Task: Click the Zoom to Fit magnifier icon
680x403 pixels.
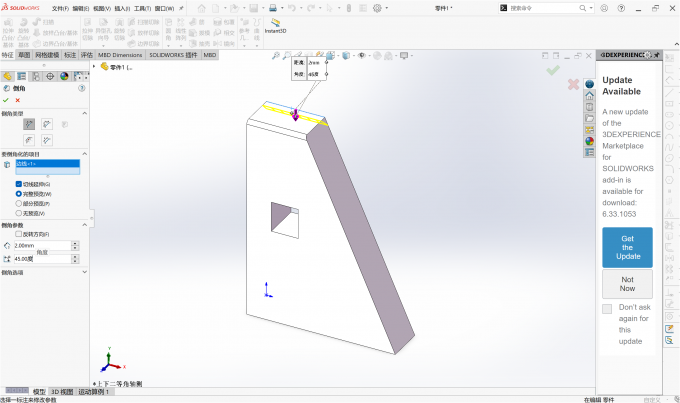Action: coord(275,56)
